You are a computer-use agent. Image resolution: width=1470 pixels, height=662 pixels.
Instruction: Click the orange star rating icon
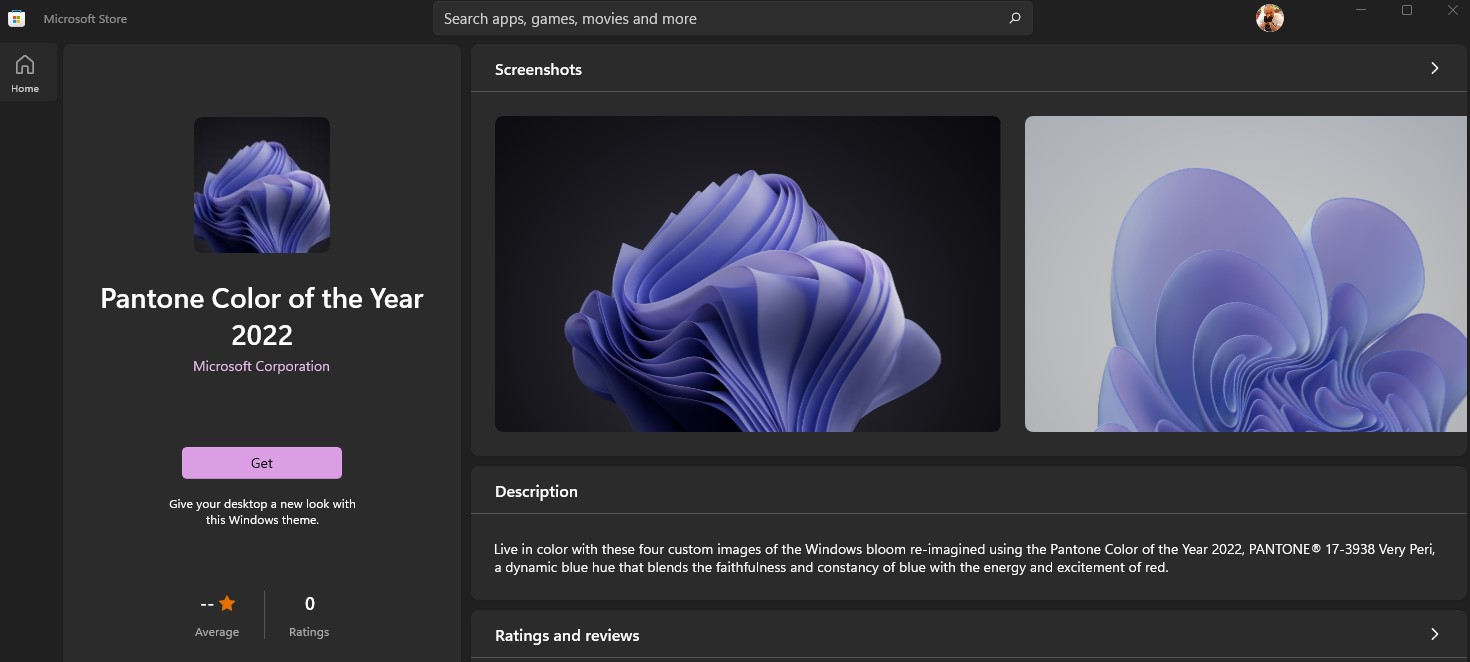(227, 603)
